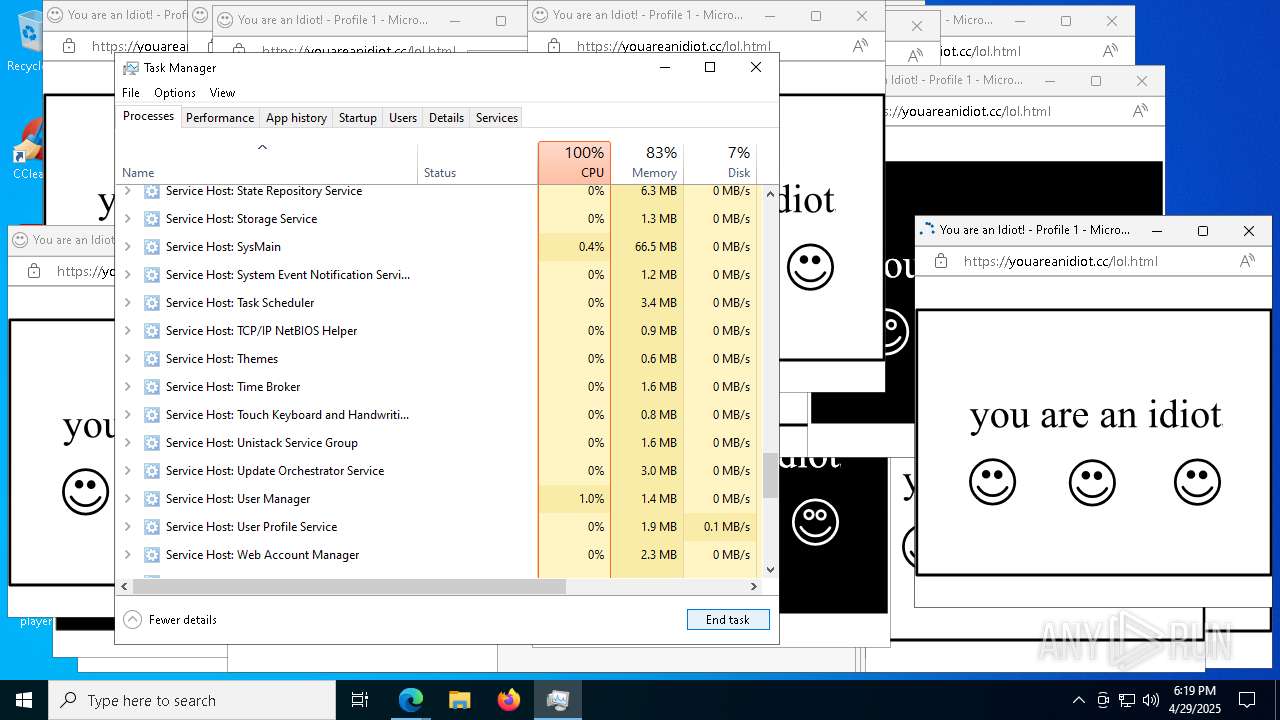Click the End task button
The width and height of the screenshot is (1280, 720).
728,620
